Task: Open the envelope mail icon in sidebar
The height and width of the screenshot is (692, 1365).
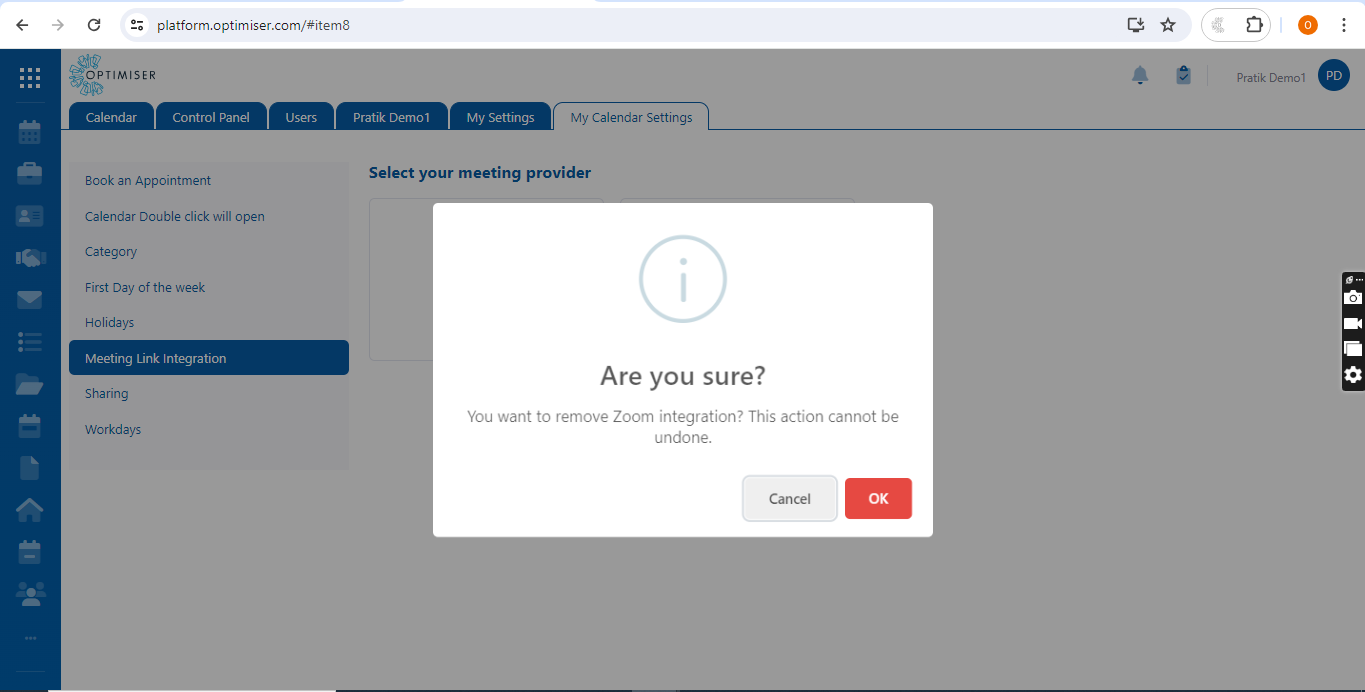Action: coord(30,300)
